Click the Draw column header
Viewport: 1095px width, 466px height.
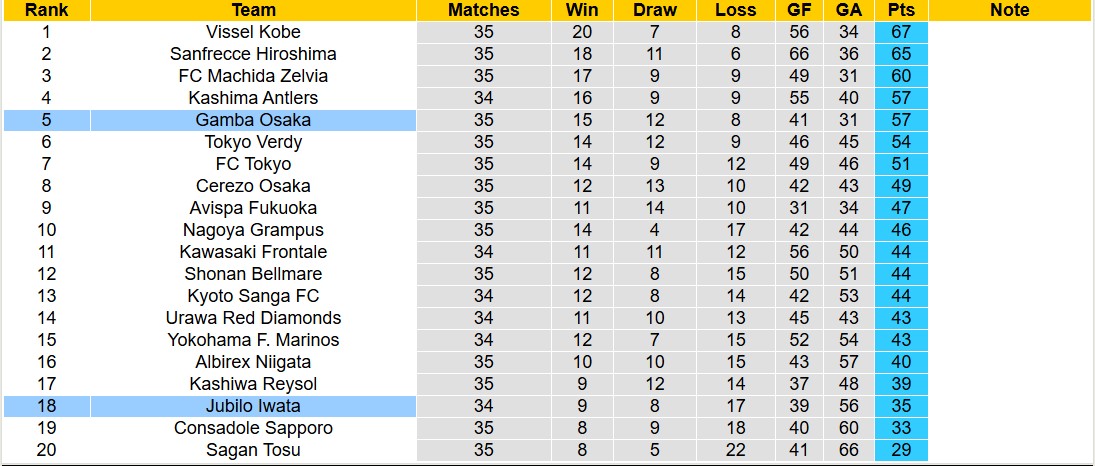[655, 10]
